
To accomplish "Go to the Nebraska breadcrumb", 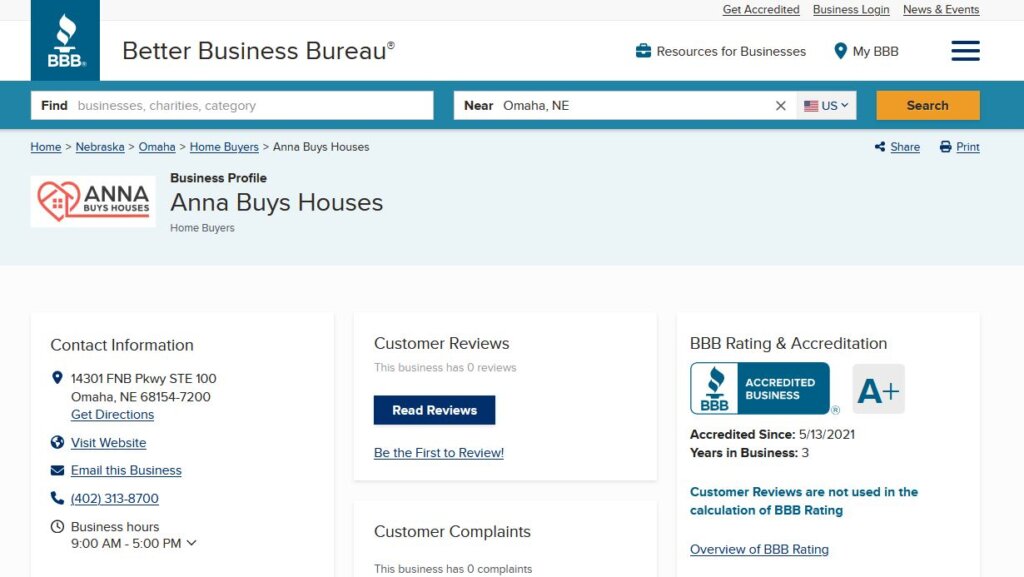I will pos(100,147).
